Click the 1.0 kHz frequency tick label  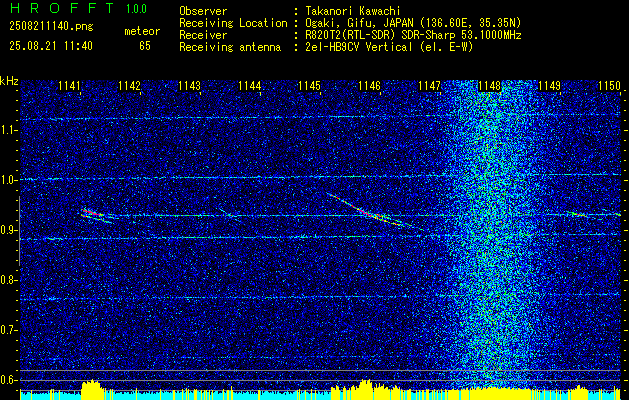(x=8, y=180)
